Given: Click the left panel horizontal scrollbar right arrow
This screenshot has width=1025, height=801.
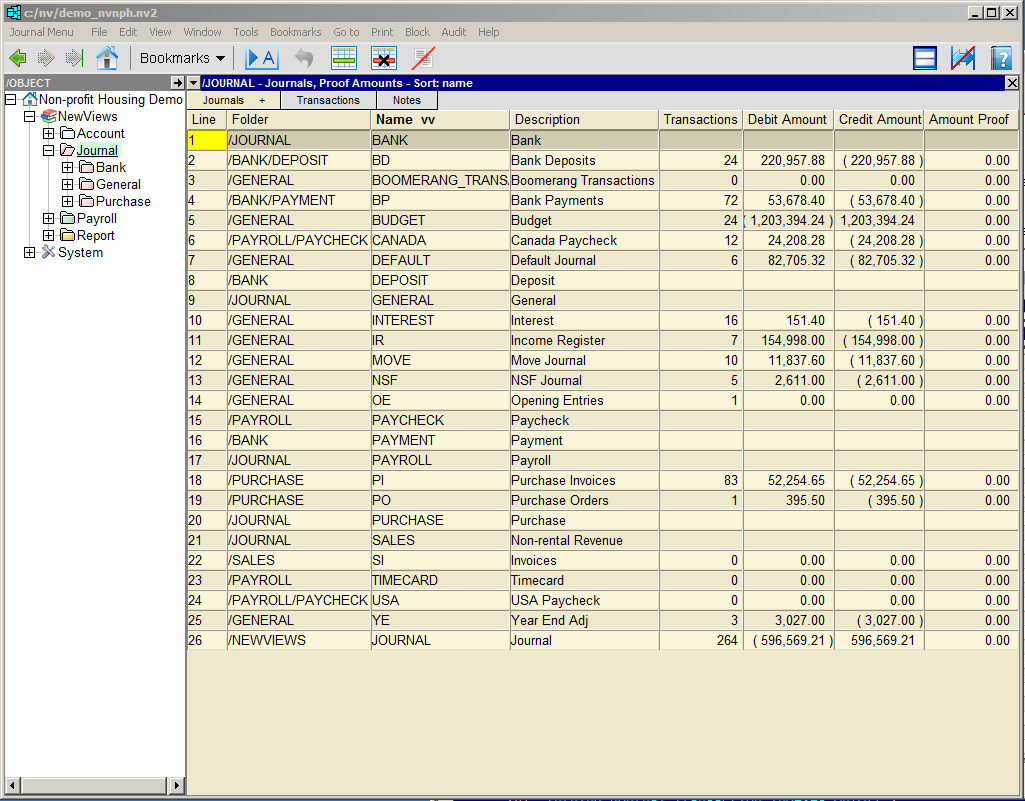Looking at the screenshot, I should tap(178, 785).
